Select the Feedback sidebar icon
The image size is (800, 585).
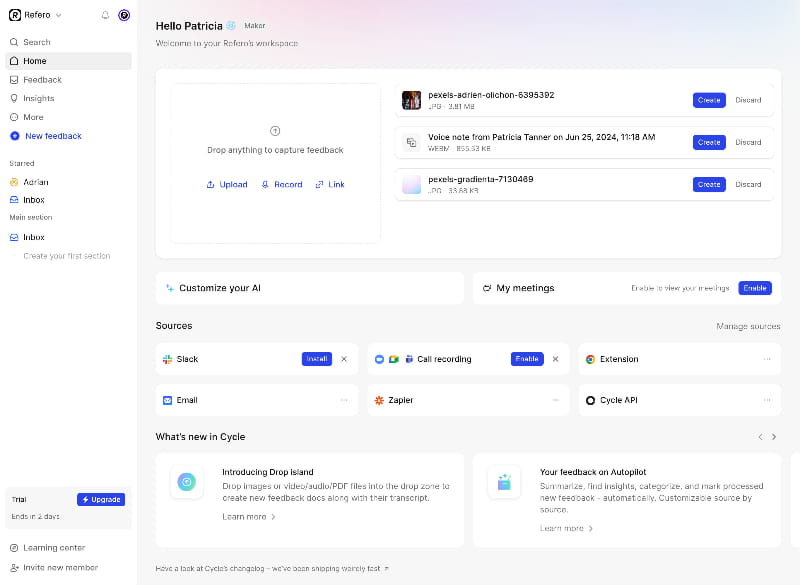point(16,79)
